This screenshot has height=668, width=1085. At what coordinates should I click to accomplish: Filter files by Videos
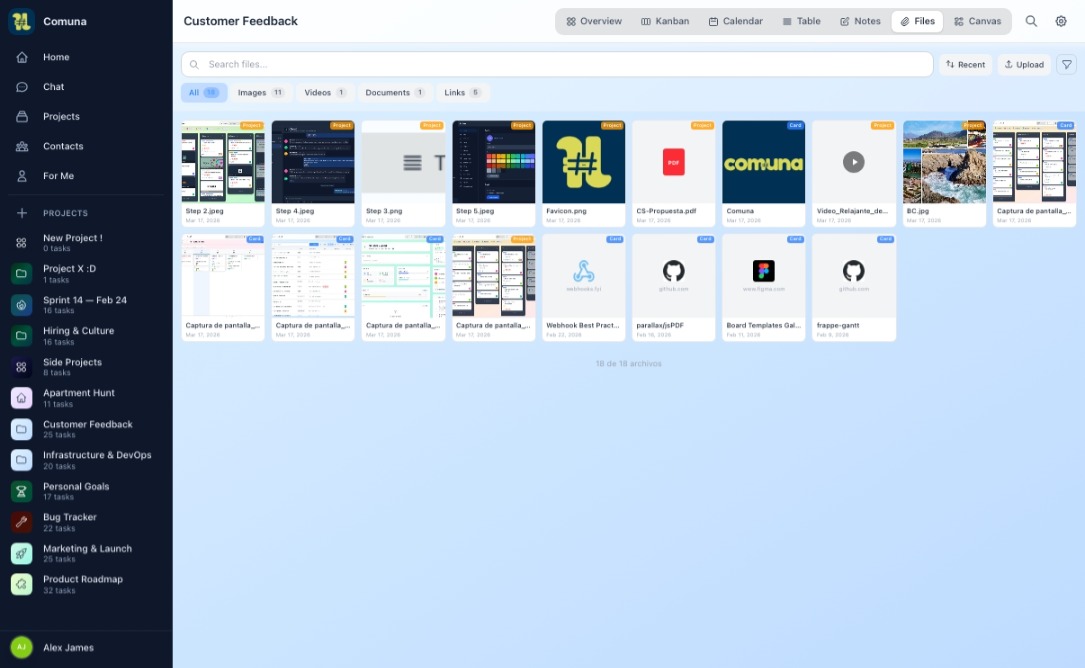click(326, 93)
